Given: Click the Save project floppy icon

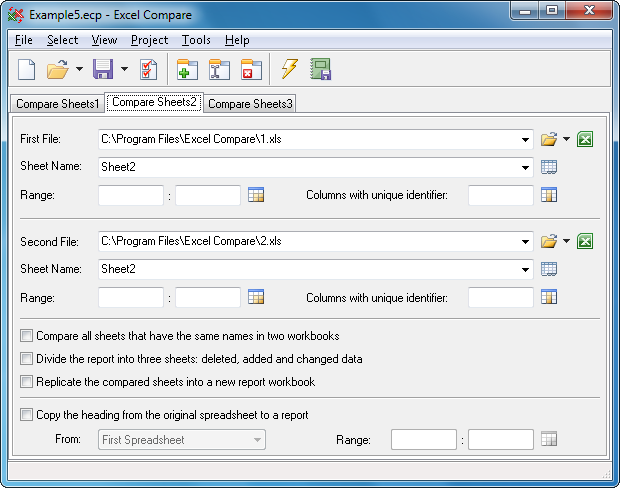Looking at the screenshot, I should coord(102,69).
